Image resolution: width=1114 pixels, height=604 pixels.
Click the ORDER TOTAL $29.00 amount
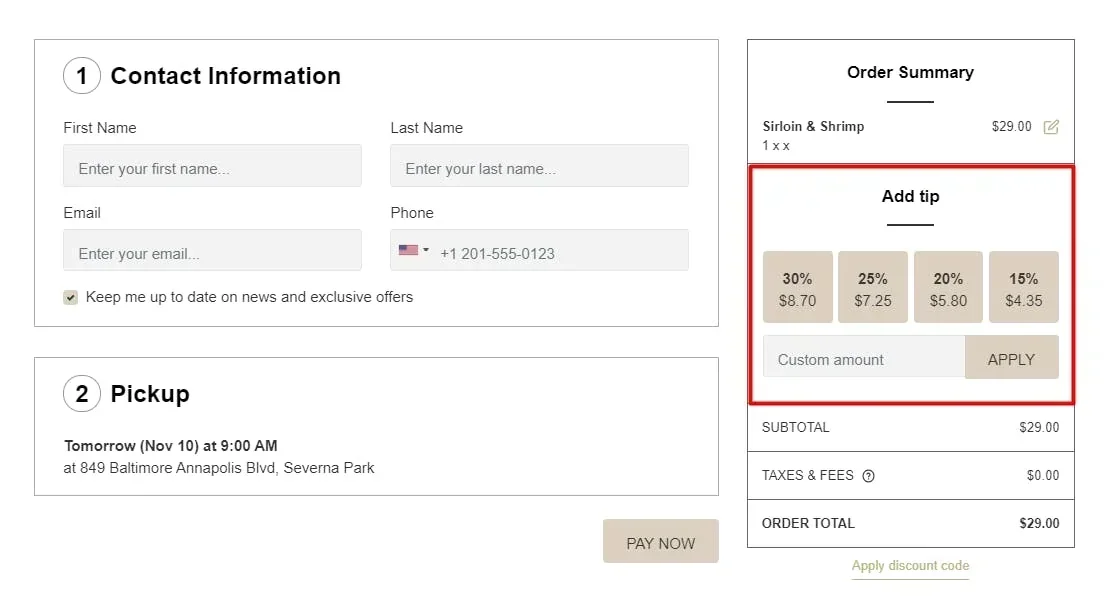tap(1039, 524)
